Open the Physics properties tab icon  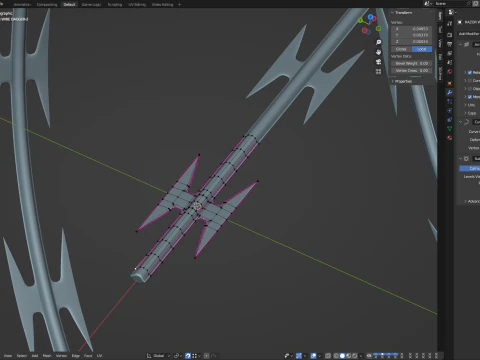(449, 110)
